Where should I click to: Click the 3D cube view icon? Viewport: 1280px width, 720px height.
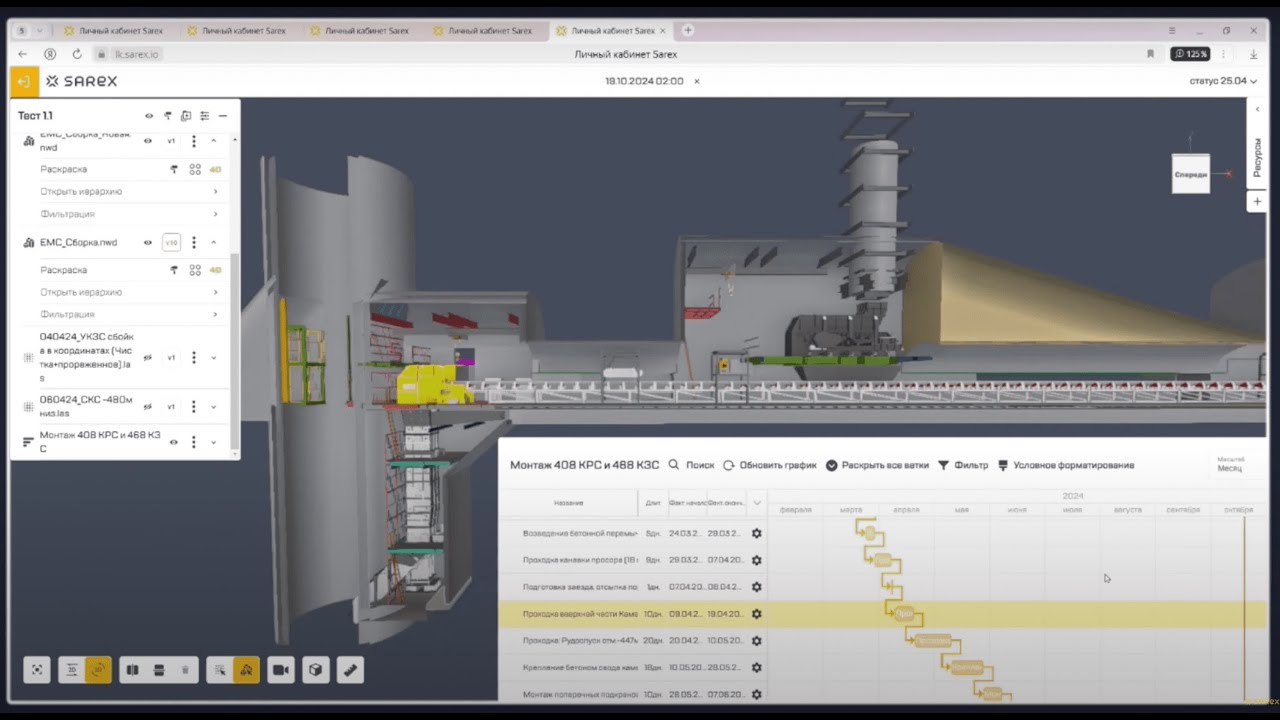[x=316, y=670]
